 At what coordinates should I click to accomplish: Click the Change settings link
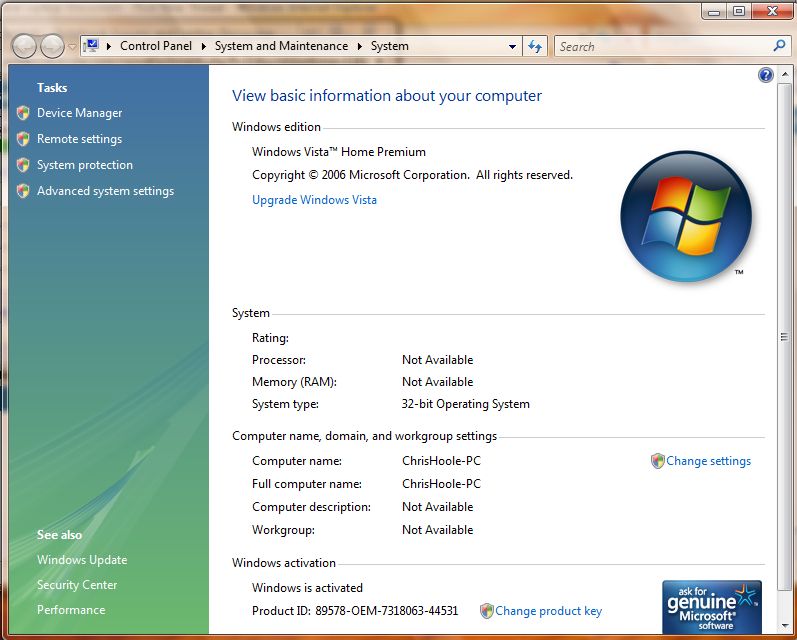pos(709,461)
